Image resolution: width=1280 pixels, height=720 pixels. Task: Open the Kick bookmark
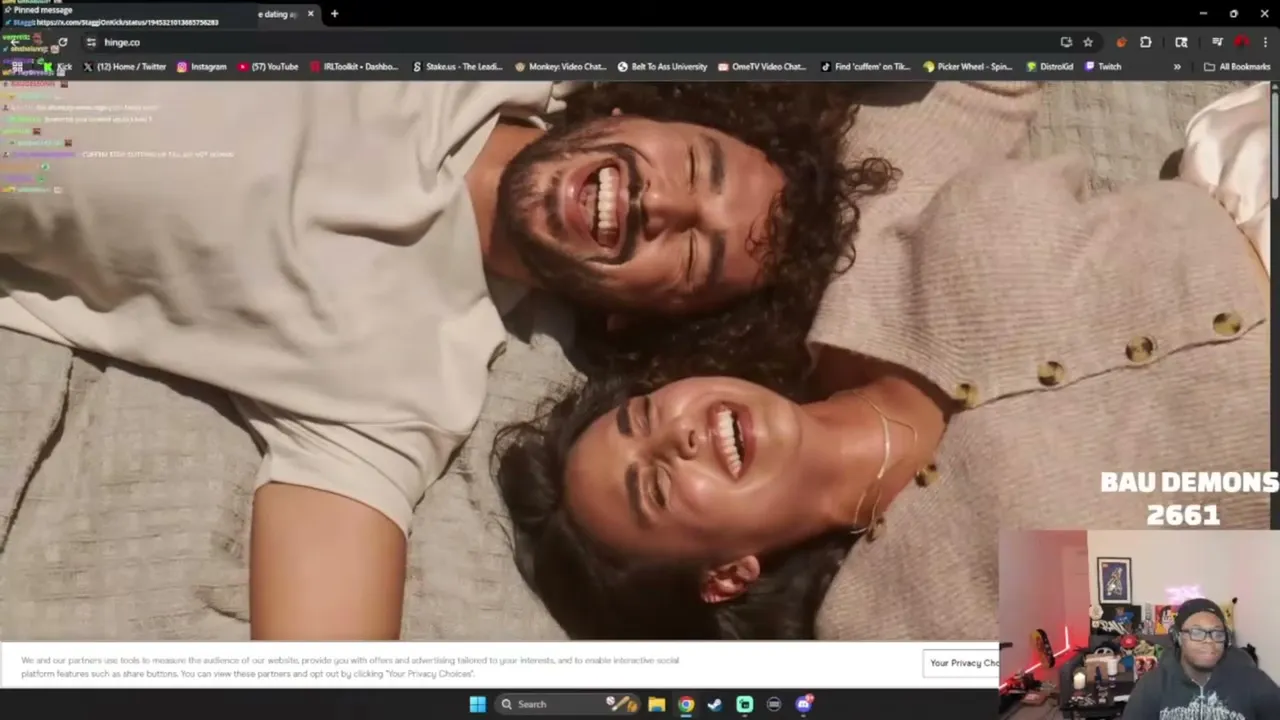click(57, 67)
